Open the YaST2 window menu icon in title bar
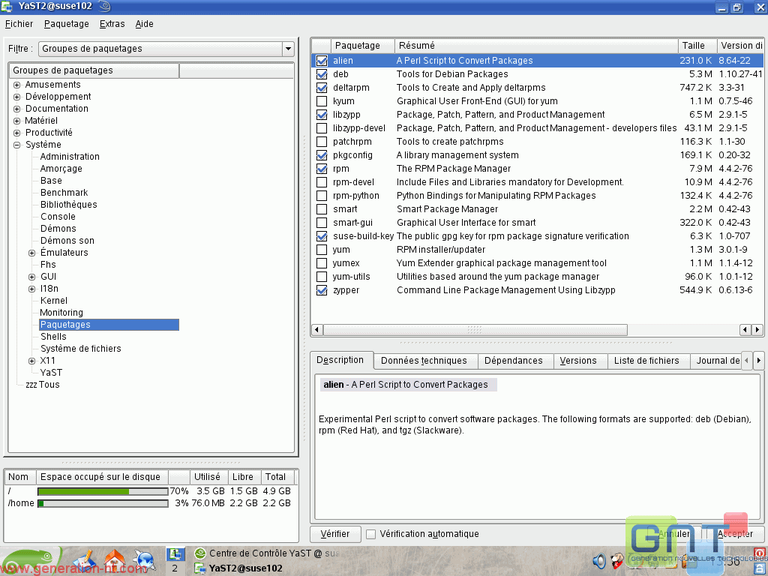768x576 pixels. tap(7, 7)
